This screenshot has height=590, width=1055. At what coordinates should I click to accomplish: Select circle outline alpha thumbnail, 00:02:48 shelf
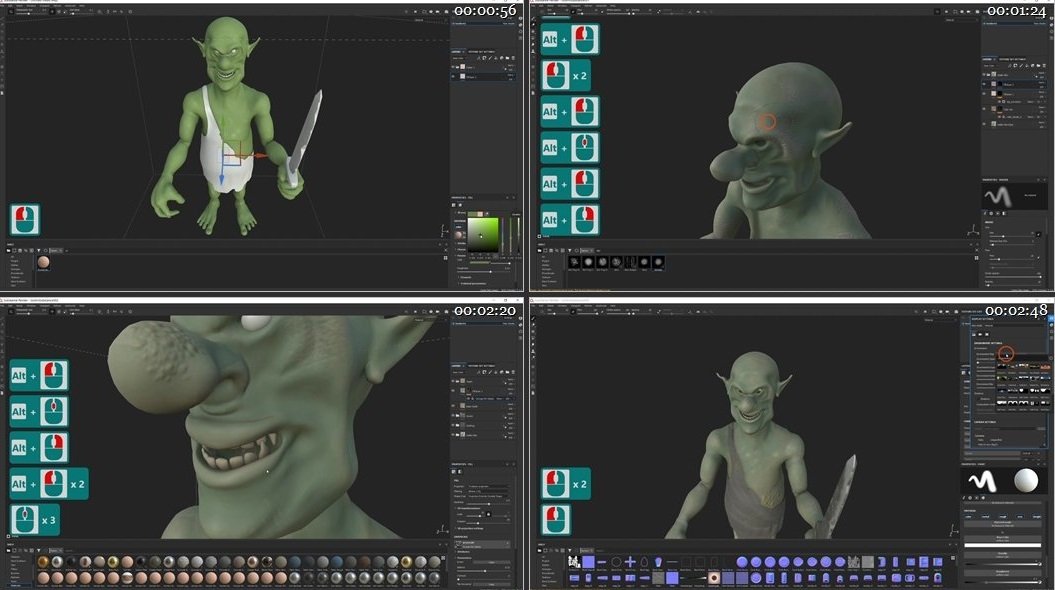(x=616, y=562)
